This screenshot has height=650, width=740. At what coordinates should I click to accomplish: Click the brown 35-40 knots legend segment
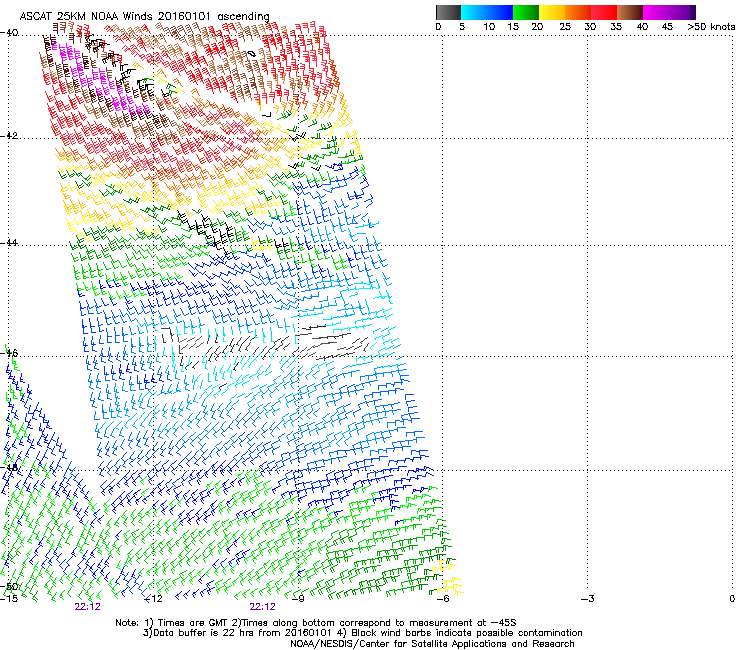(630, 12)
